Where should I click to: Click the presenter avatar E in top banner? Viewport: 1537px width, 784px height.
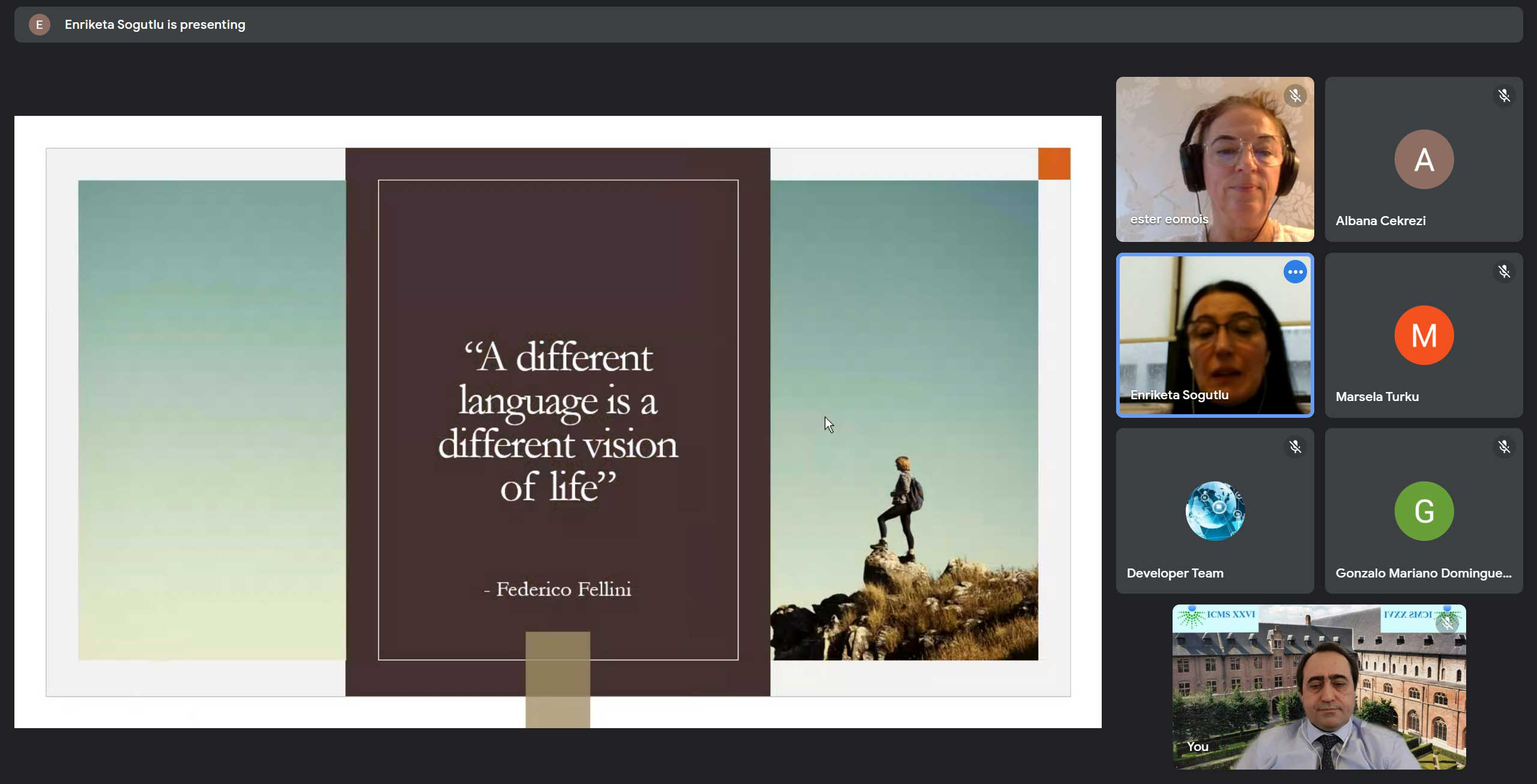[40, 25]
